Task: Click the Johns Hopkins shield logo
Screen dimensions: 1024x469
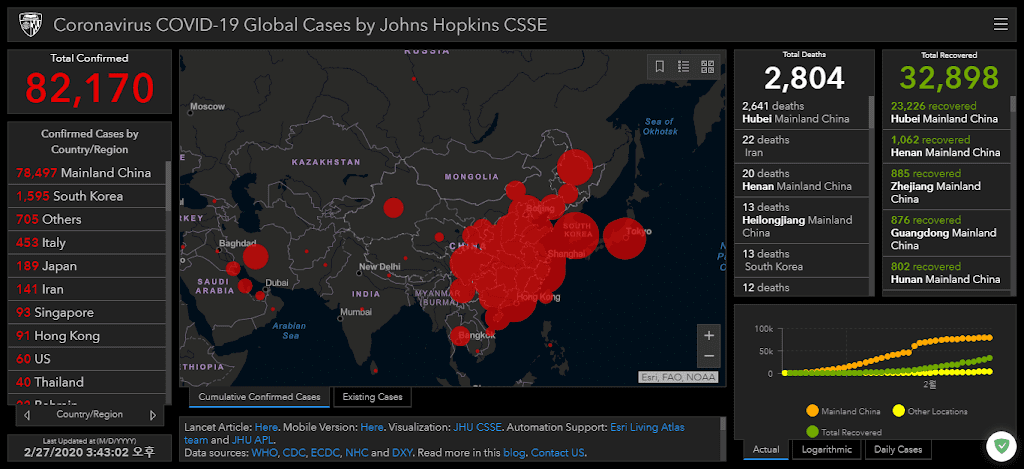Action: [31, 25]
